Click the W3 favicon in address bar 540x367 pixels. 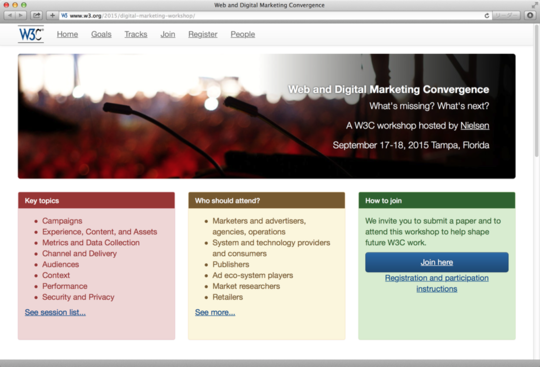[x=64, y=15]
